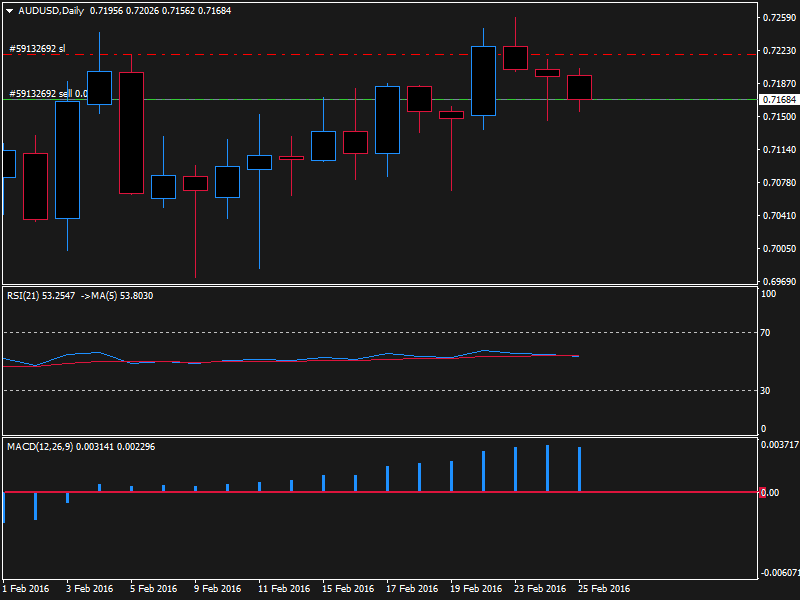Click the 25 Feb 2016 date label
800x600 pixels.
604,589
